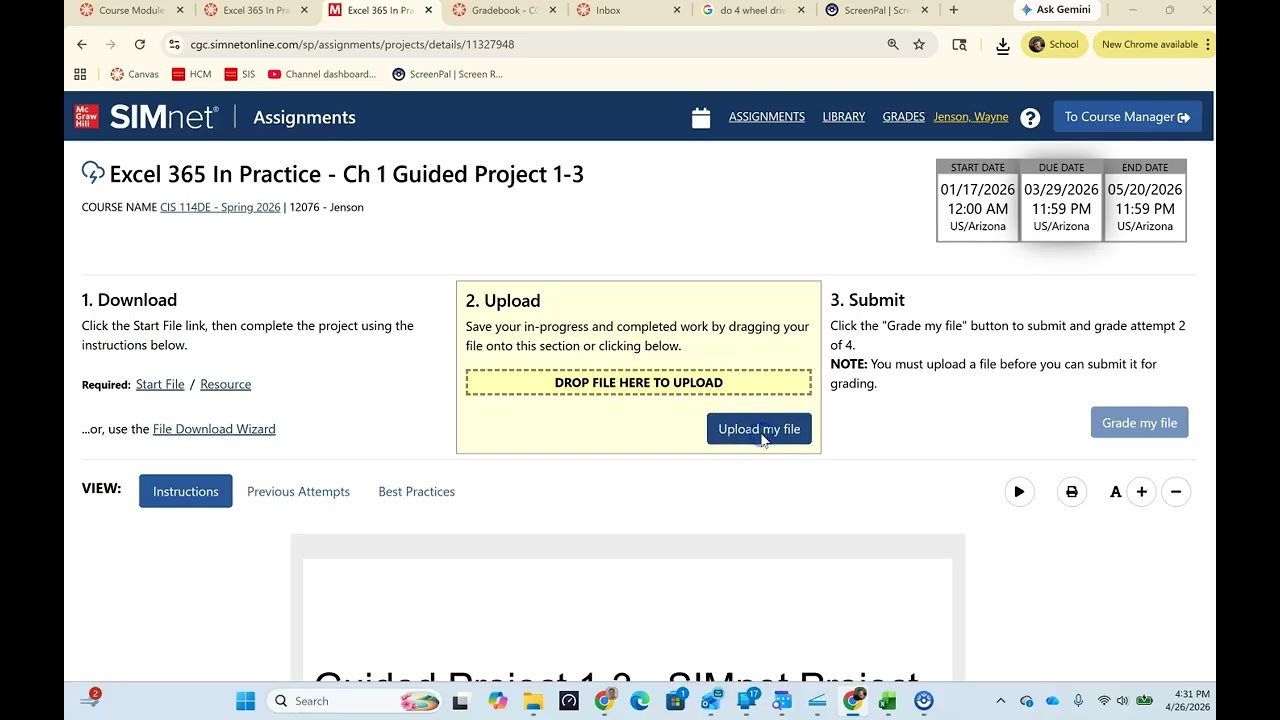The width and height of the screenshot is (1280, 720).
Task: Open Jenson, Wayne account link
Action: tap(971, 117)
